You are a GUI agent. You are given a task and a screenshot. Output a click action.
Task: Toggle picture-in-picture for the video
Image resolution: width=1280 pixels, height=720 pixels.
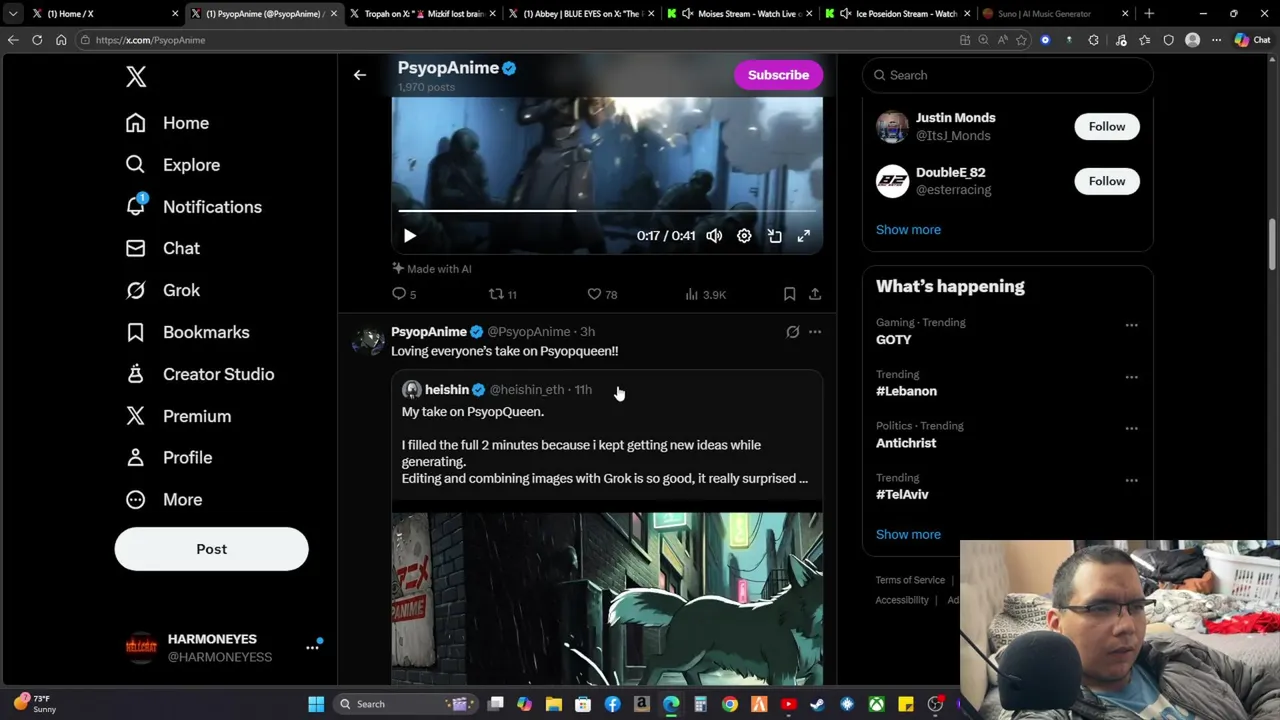tap(774, 236)
